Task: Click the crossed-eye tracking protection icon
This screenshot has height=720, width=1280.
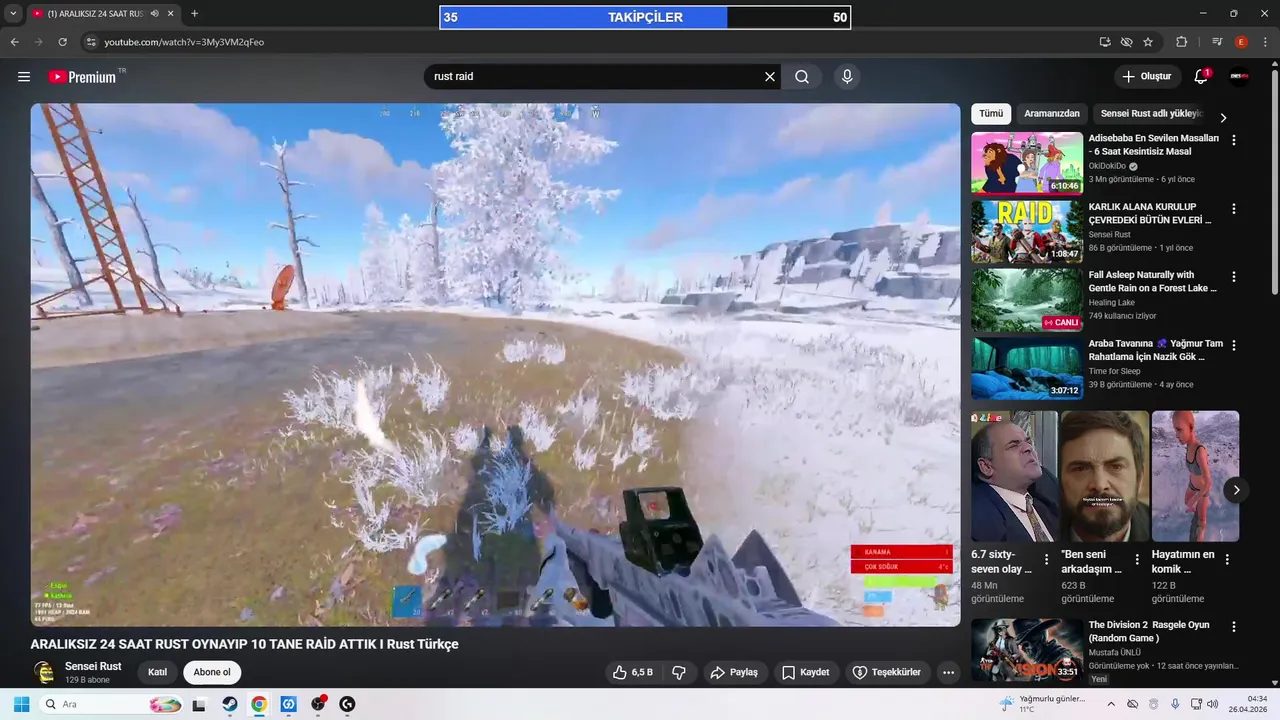Action: point(1126,42)
